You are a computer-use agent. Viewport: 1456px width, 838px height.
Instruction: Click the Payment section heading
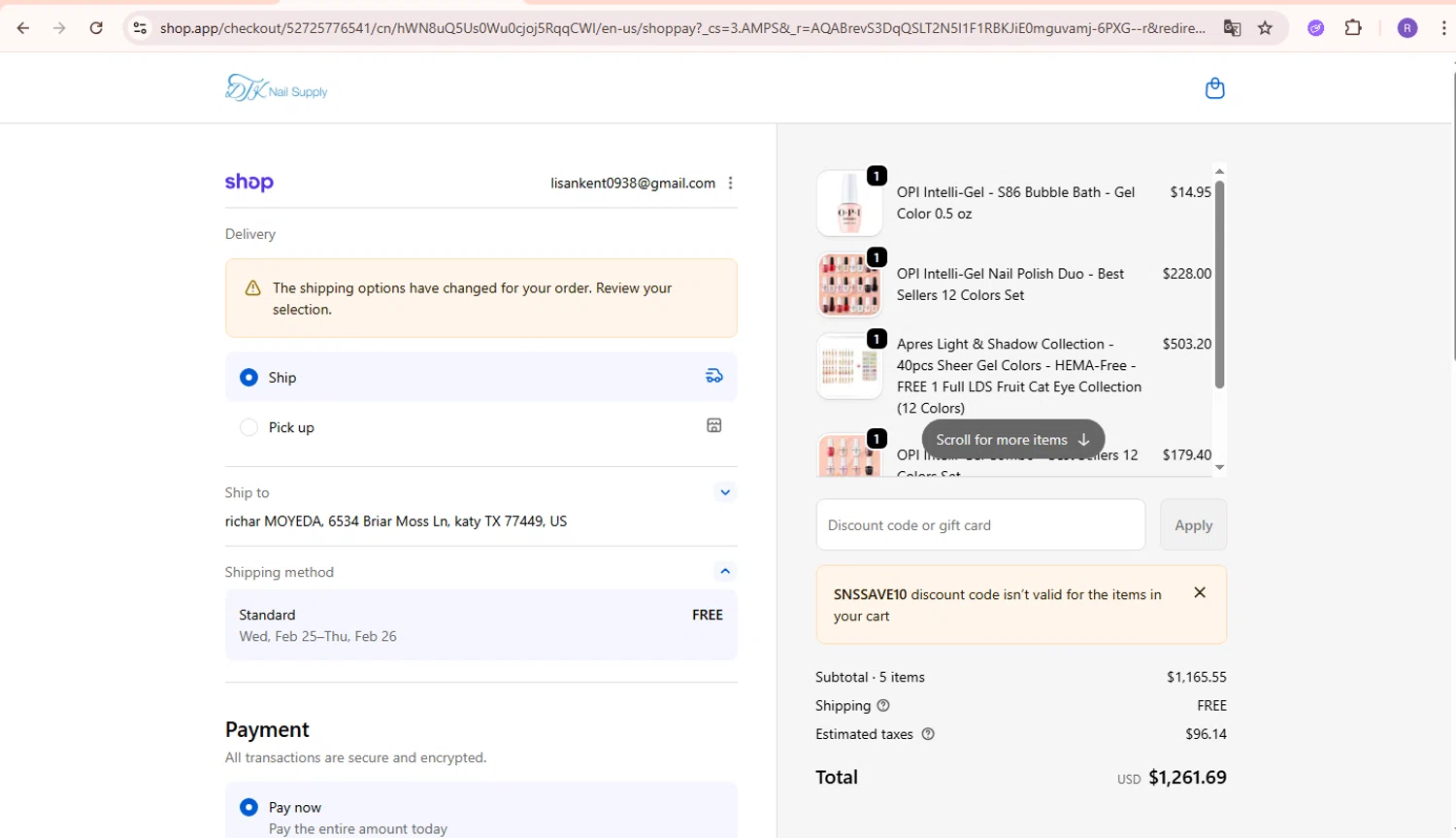267,730
